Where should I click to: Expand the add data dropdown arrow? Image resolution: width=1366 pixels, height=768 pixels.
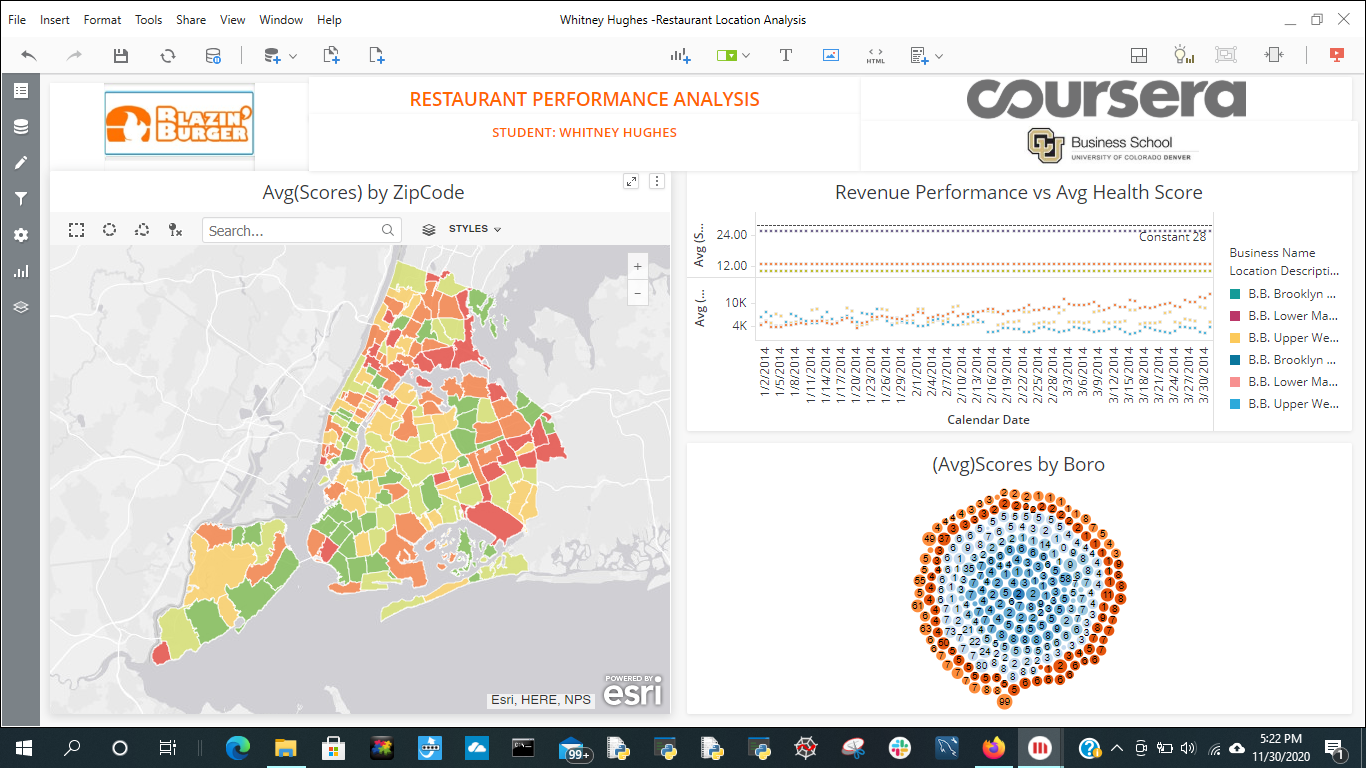tap(293, 57)
